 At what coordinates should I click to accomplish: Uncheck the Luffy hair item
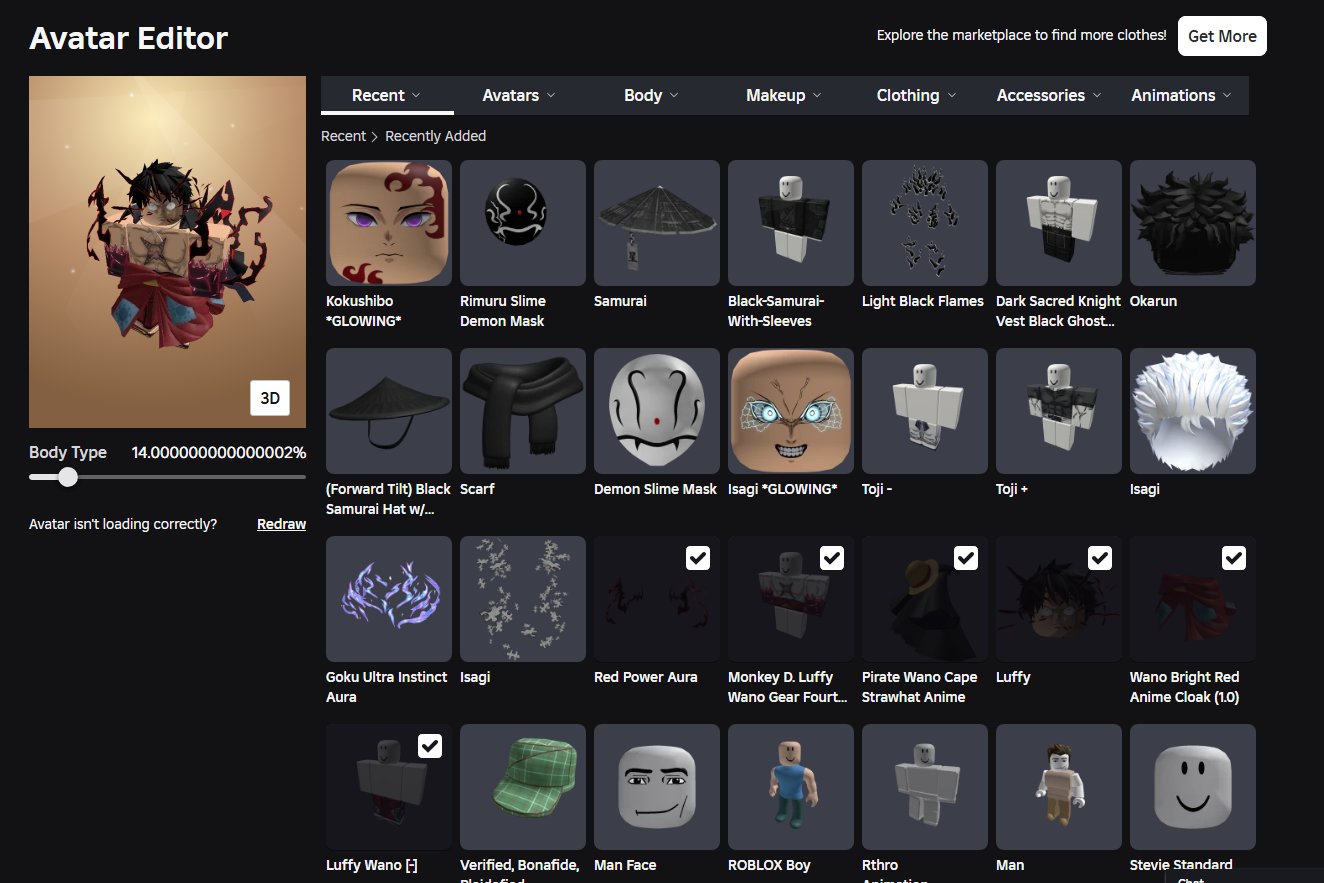pyautogui.click(x=1100, y=558)
